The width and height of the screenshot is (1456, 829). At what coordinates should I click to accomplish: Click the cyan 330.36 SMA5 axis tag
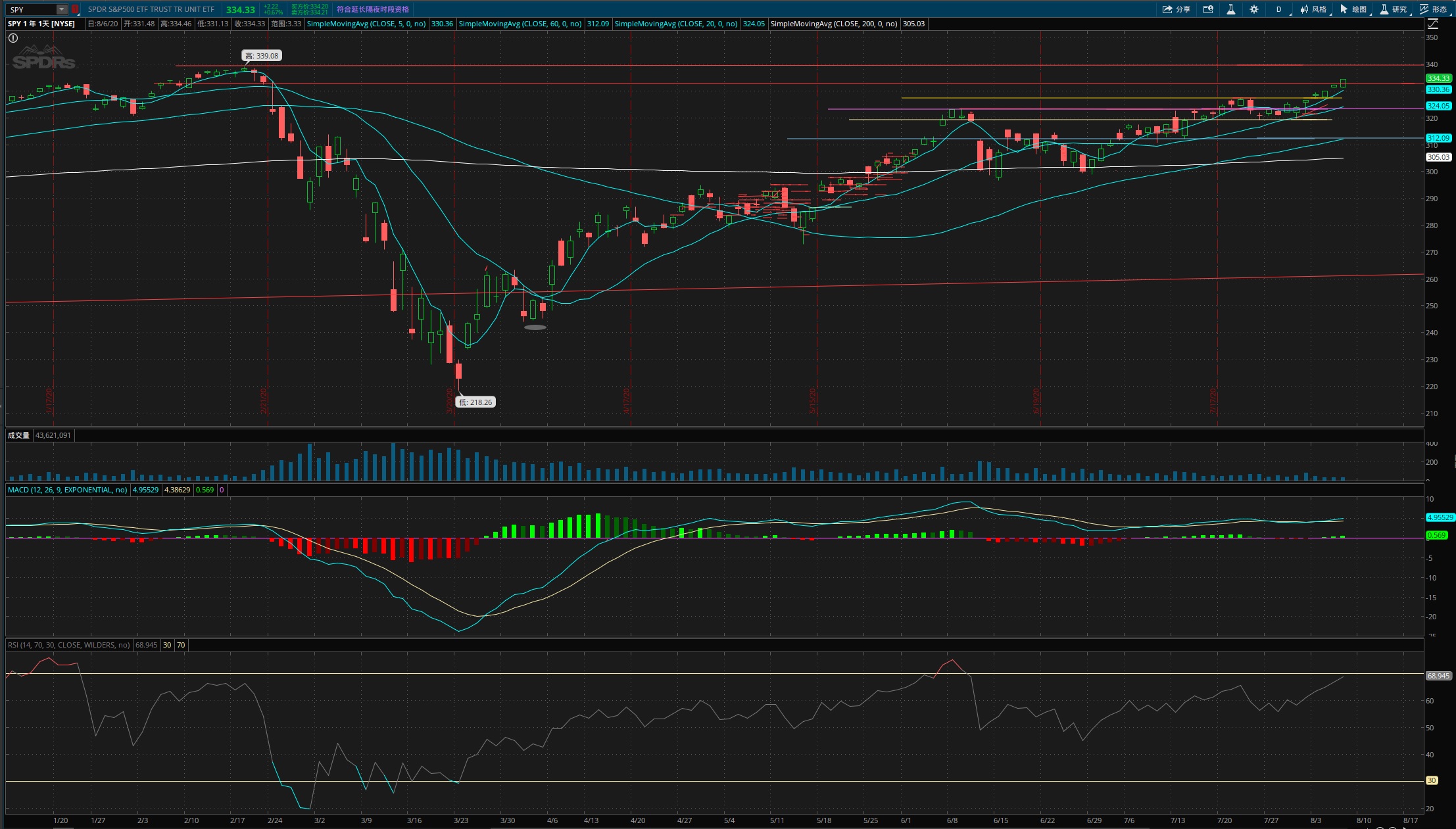1438,89
